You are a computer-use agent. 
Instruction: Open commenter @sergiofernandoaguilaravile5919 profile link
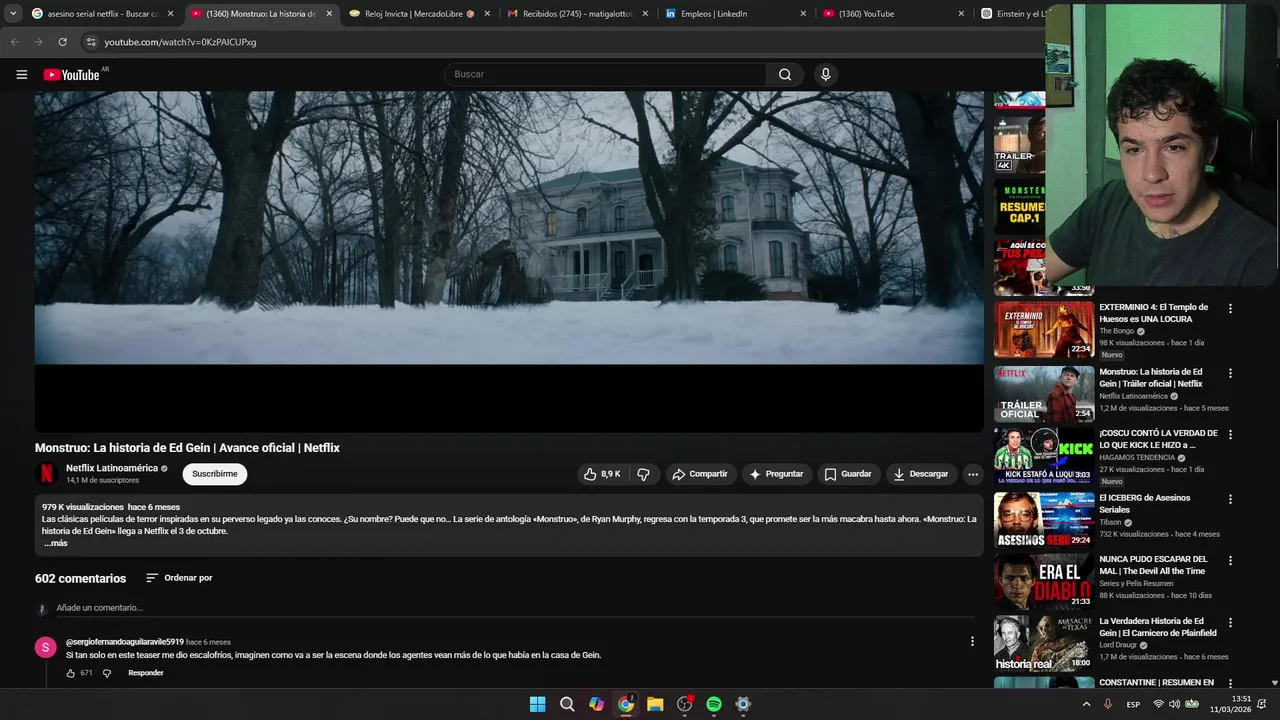tap(124, 642)
